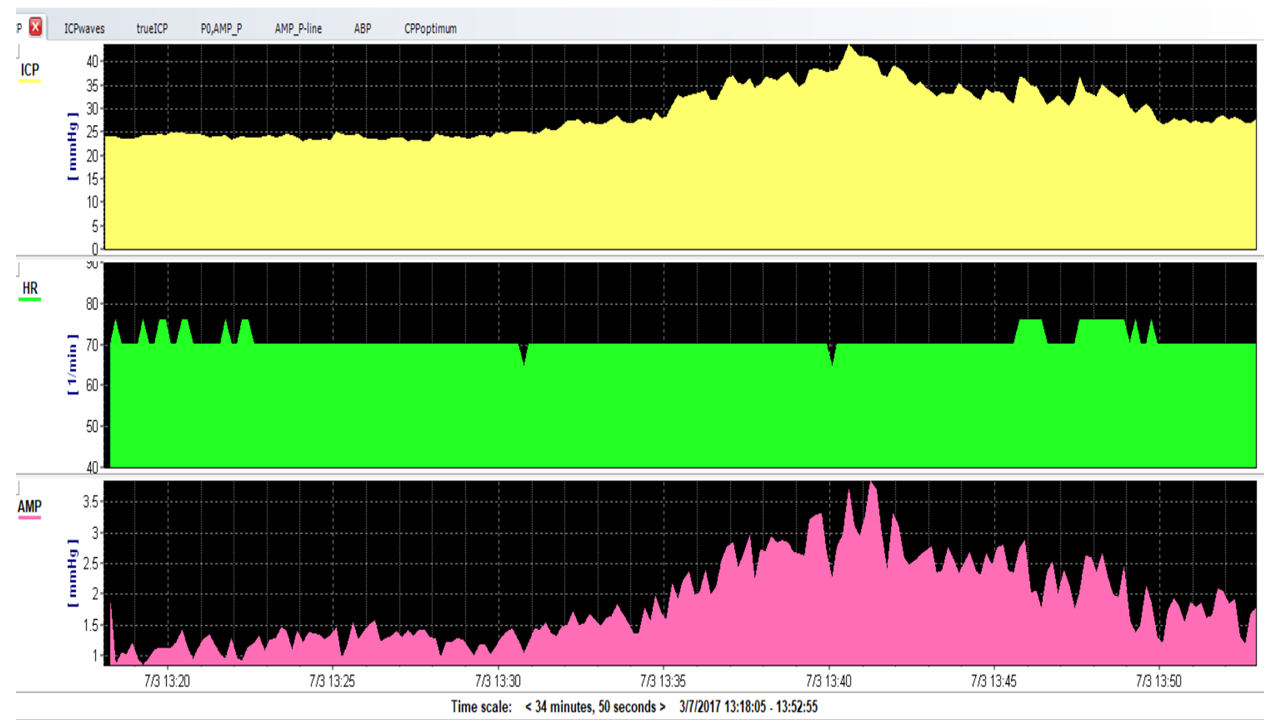Select the AMP signal label
Viewport: 1280px width, 720px height.
tap(30, 507)
